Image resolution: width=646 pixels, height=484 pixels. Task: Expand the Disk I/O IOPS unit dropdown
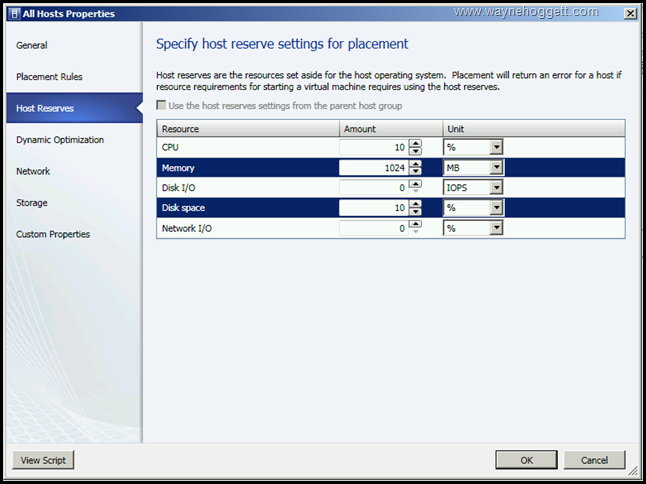point(496,188)
